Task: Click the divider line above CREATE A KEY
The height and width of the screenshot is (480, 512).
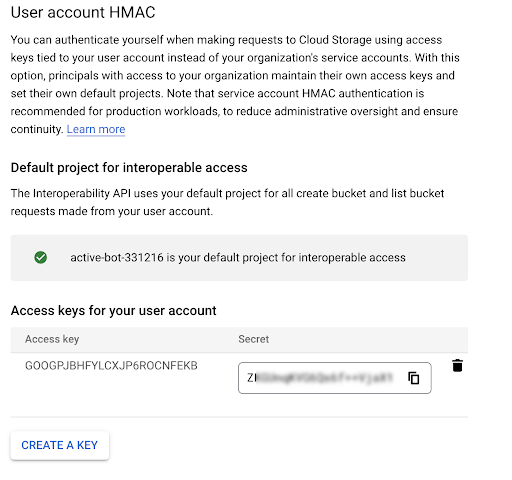Action: [x=239, y=417]
